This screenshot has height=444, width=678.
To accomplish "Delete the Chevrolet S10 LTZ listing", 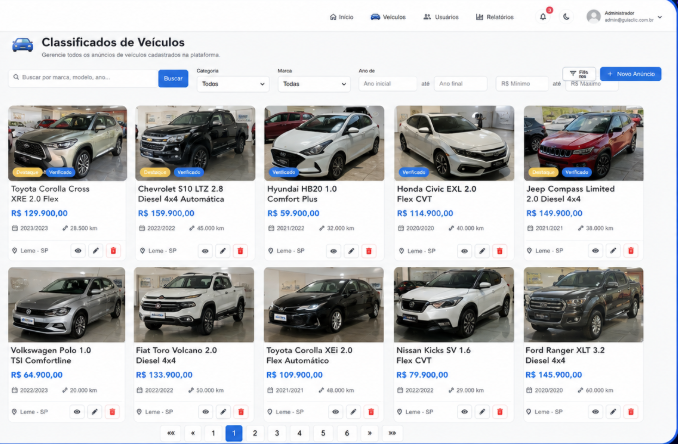I will coord(240,251).
